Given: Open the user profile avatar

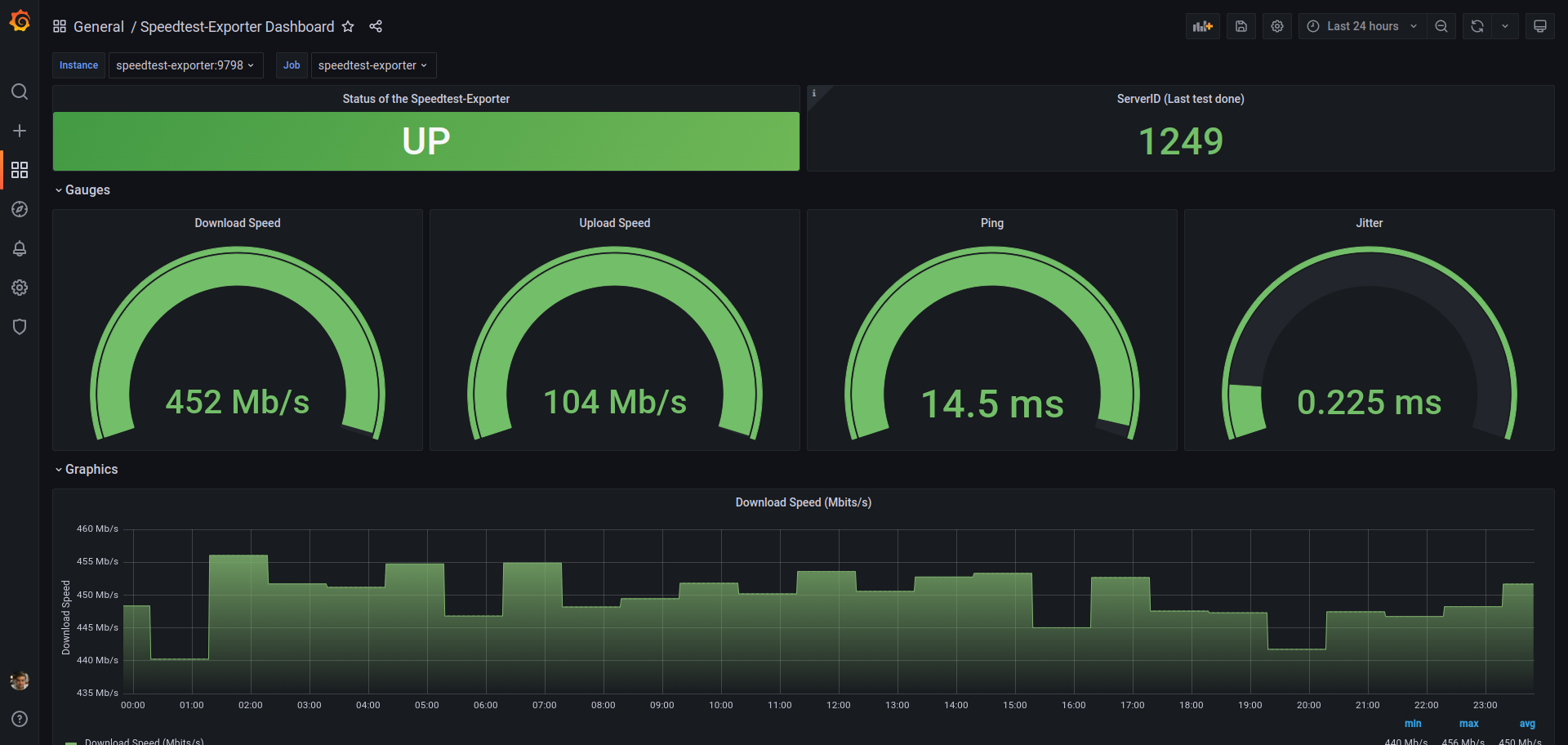Looking at the screenshot, I should point(20,680).
